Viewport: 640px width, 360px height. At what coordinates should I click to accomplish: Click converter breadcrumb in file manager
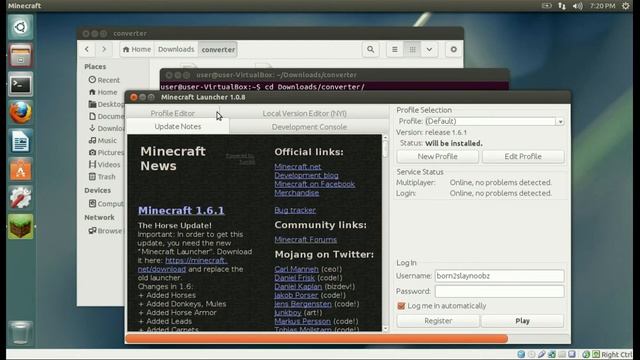point(218,49)
